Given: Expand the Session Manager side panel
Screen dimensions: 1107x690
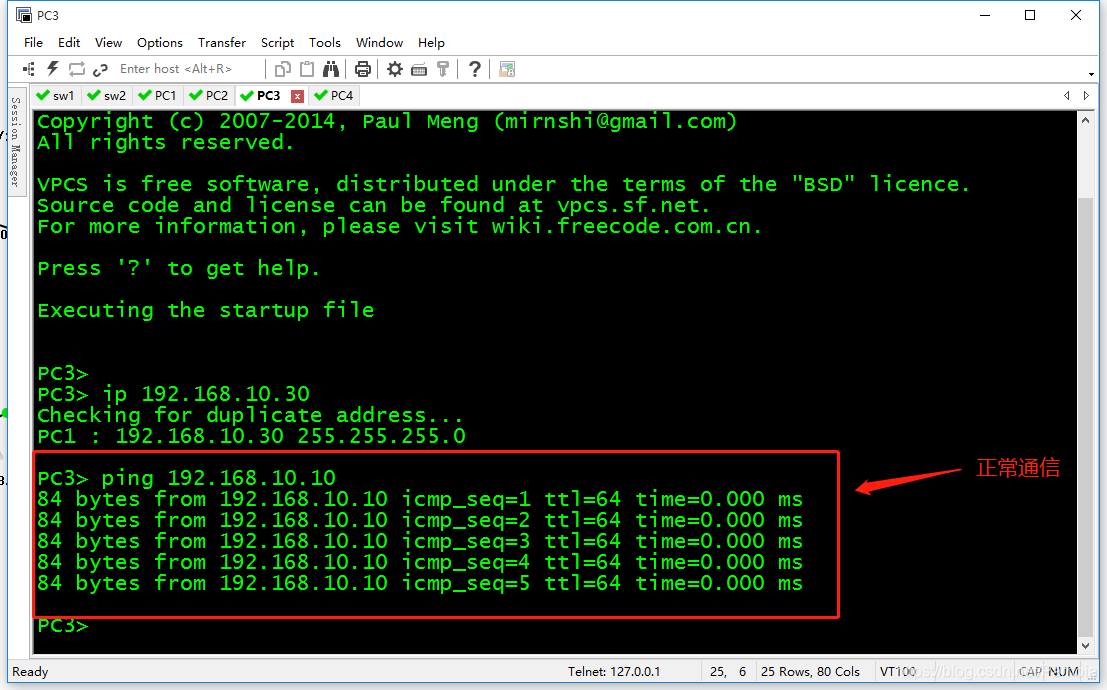Looking at the screenshot, I should (16, 141).
